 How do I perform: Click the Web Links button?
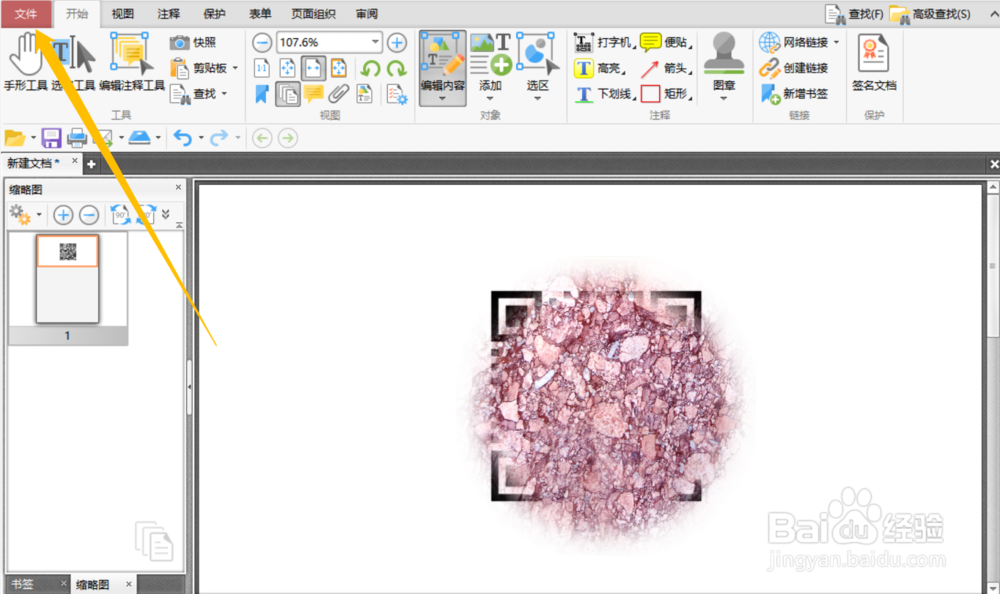(x=794, y=43)
